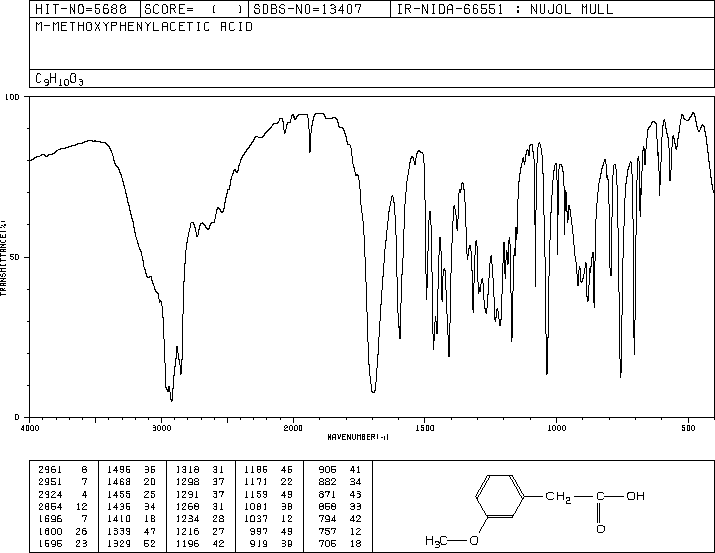Screen dimensions: 715x553
Task: Click the WAVENUMBER axis title
Action: [358, 437]
